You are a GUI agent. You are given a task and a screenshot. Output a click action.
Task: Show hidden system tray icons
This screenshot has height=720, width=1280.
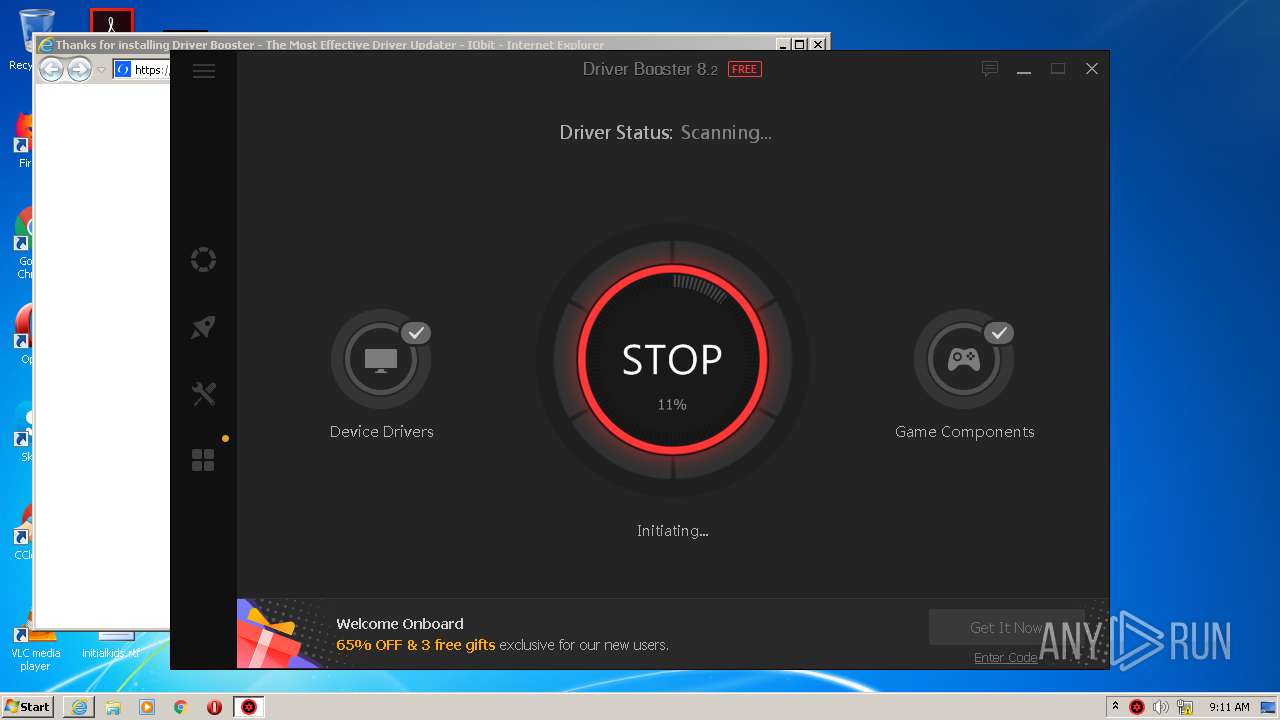point(1115,706)
